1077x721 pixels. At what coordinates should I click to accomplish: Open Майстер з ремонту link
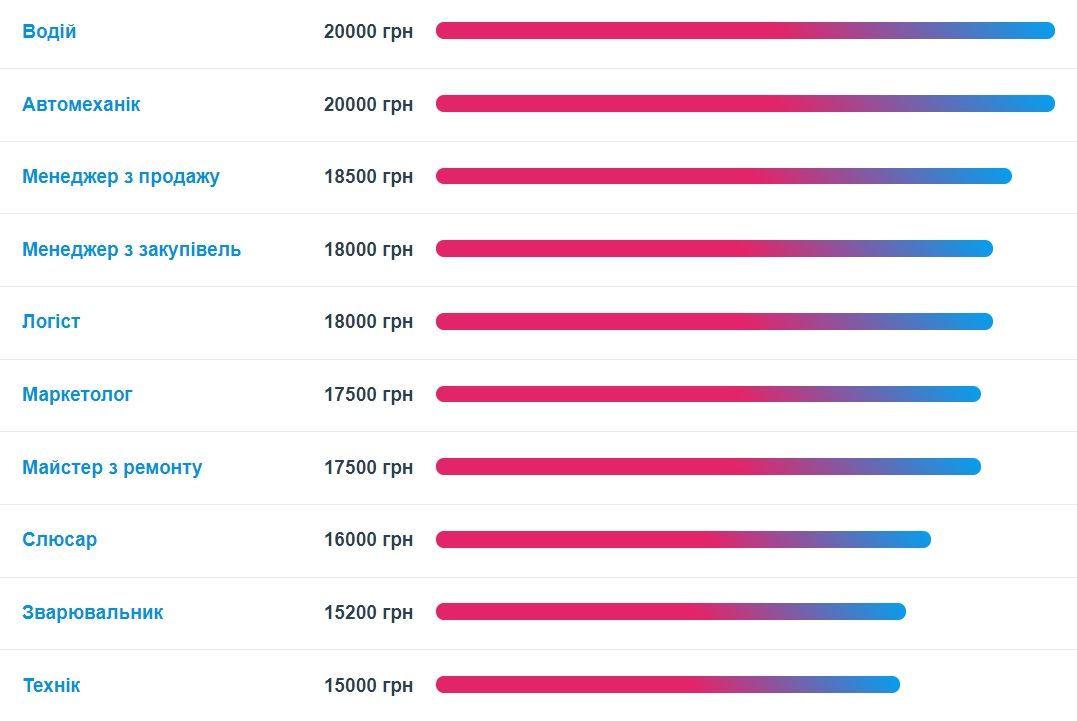pyautogui.click(x=112, y=467)
